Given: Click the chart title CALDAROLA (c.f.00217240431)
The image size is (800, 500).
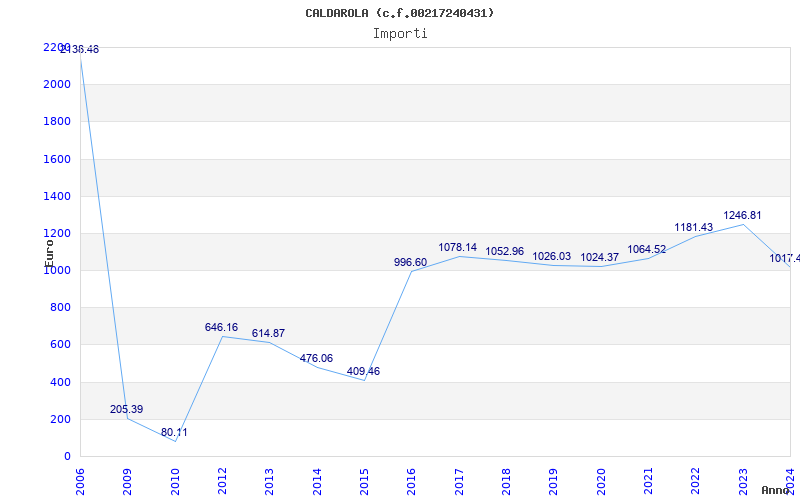Looking at the screenshot, I should [399, 13].
